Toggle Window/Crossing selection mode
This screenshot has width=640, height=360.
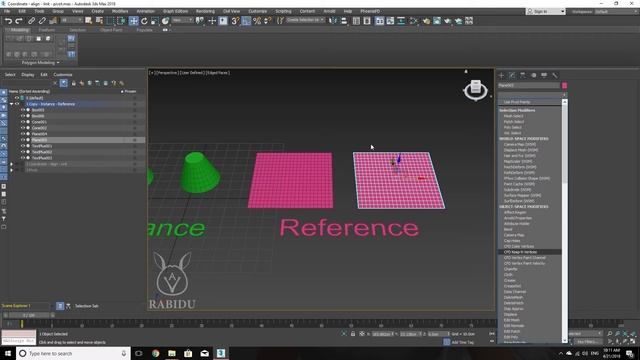click(x=121, y=20)
